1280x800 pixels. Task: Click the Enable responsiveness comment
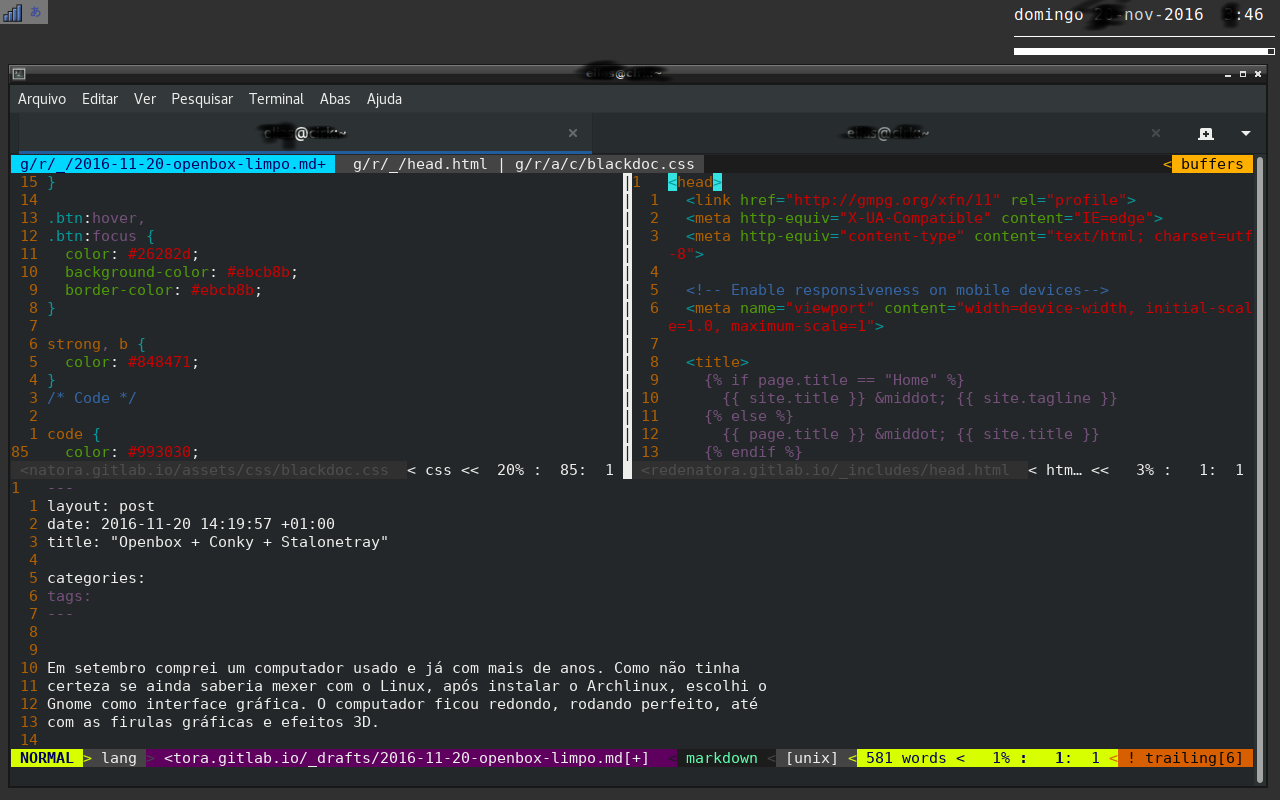coord(898,290)
